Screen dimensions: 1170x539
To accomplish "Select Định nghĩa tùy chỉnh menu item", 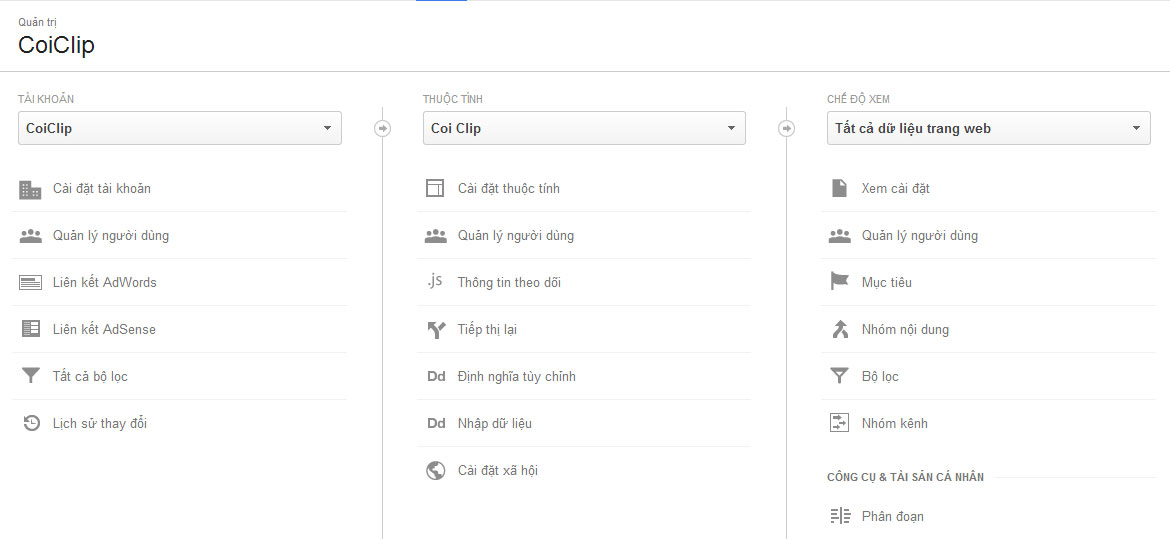I will 584,376.
